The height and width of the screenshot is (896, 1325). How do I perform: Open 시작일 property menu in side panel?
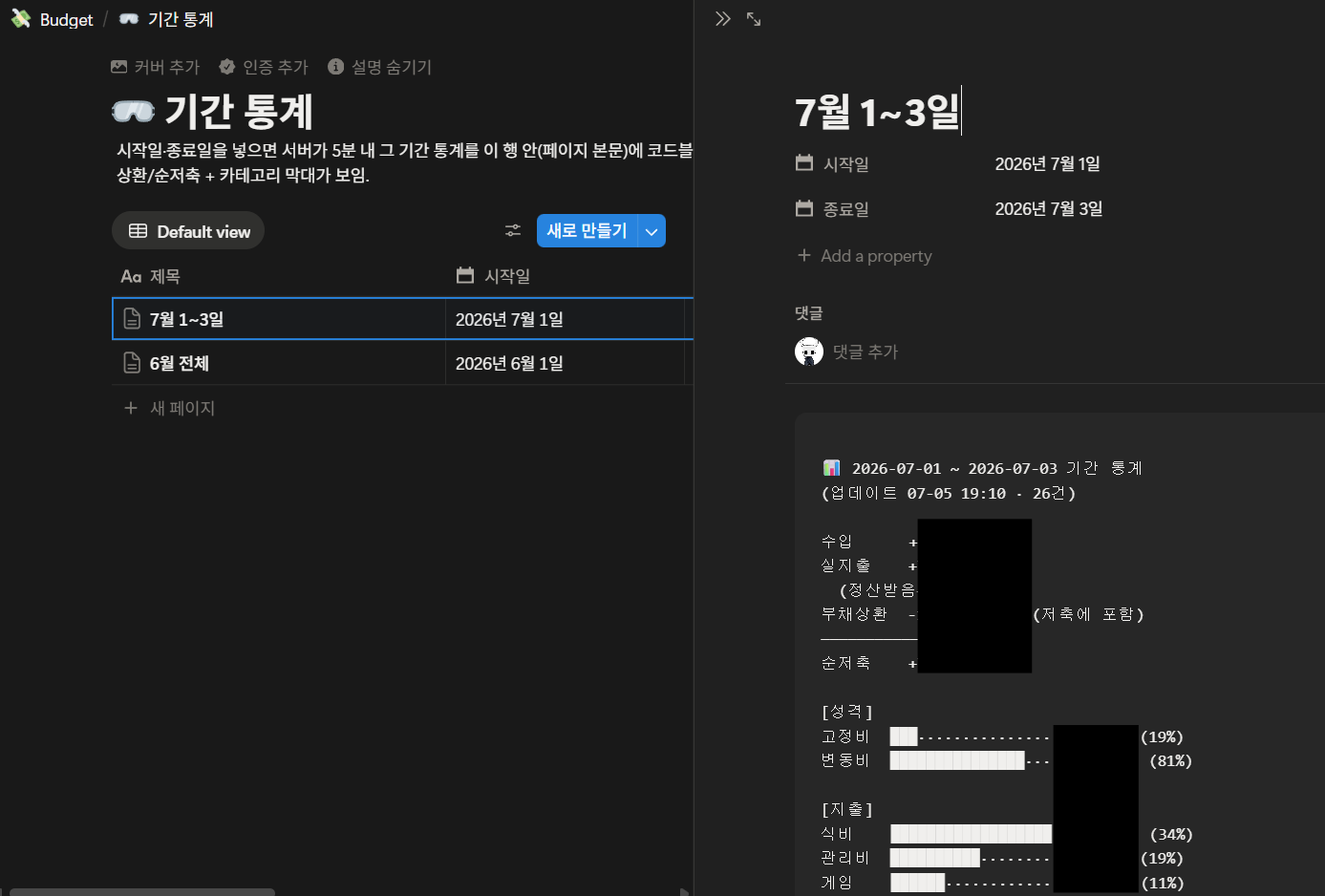tap(833, 163)
